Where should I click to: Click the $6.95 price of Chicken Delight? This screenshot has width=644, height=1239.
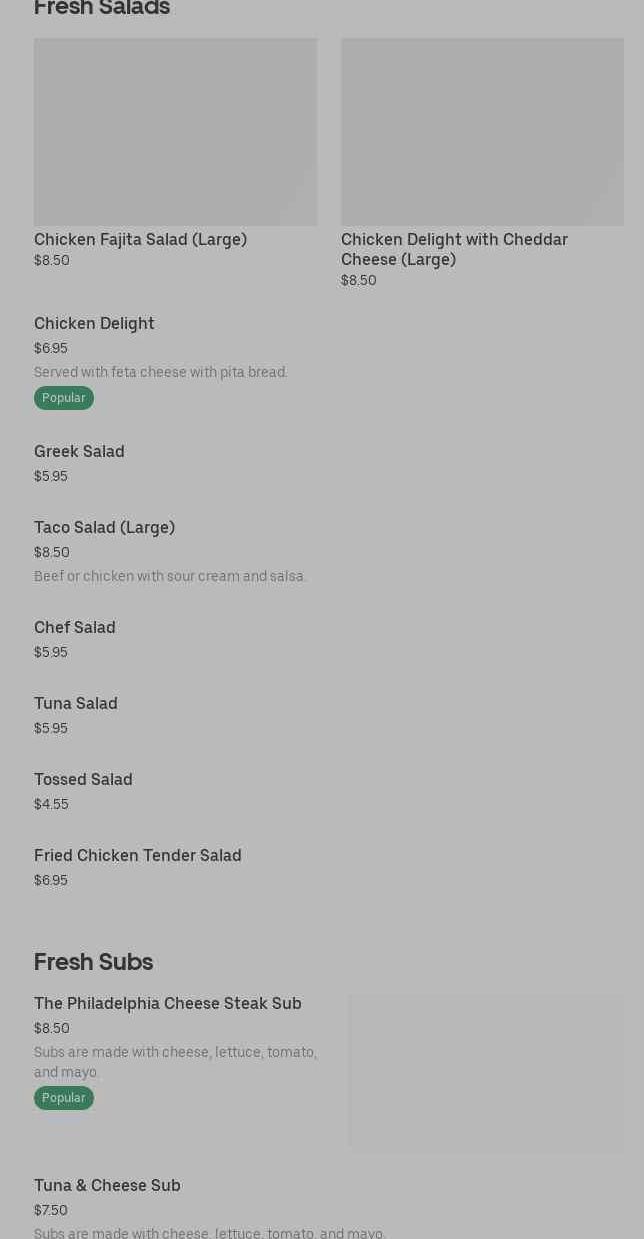[51, 348]
